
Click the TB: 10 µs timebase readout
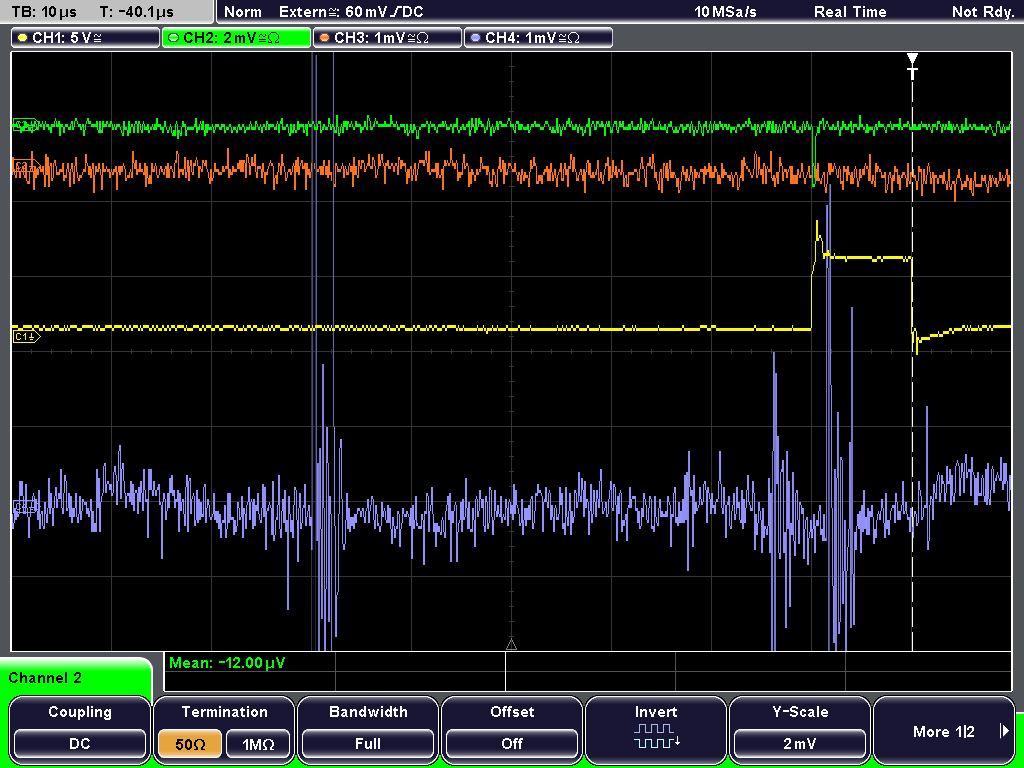44,12
